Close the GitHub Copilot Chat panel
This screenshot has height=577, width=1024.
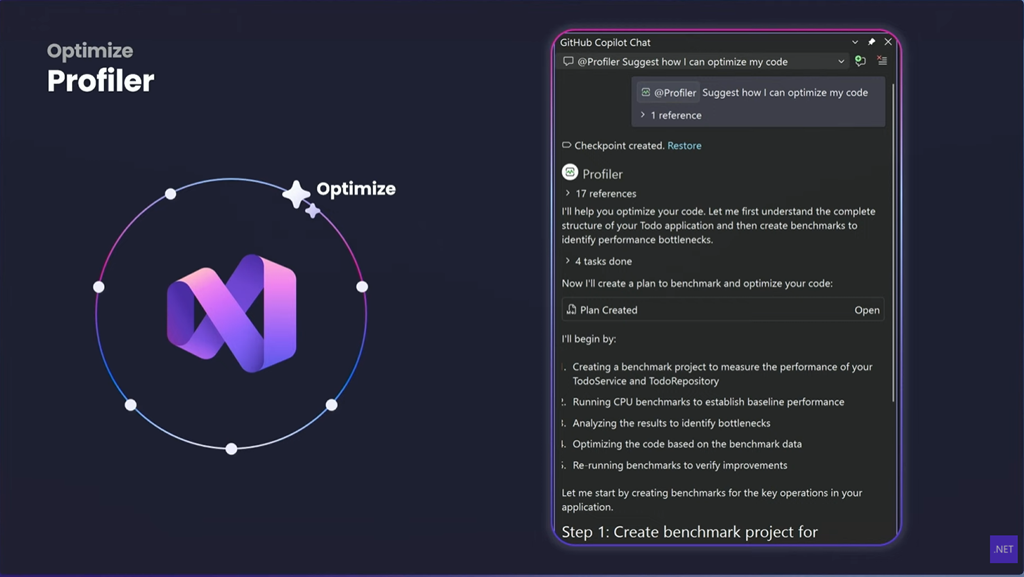coord(888,42)
